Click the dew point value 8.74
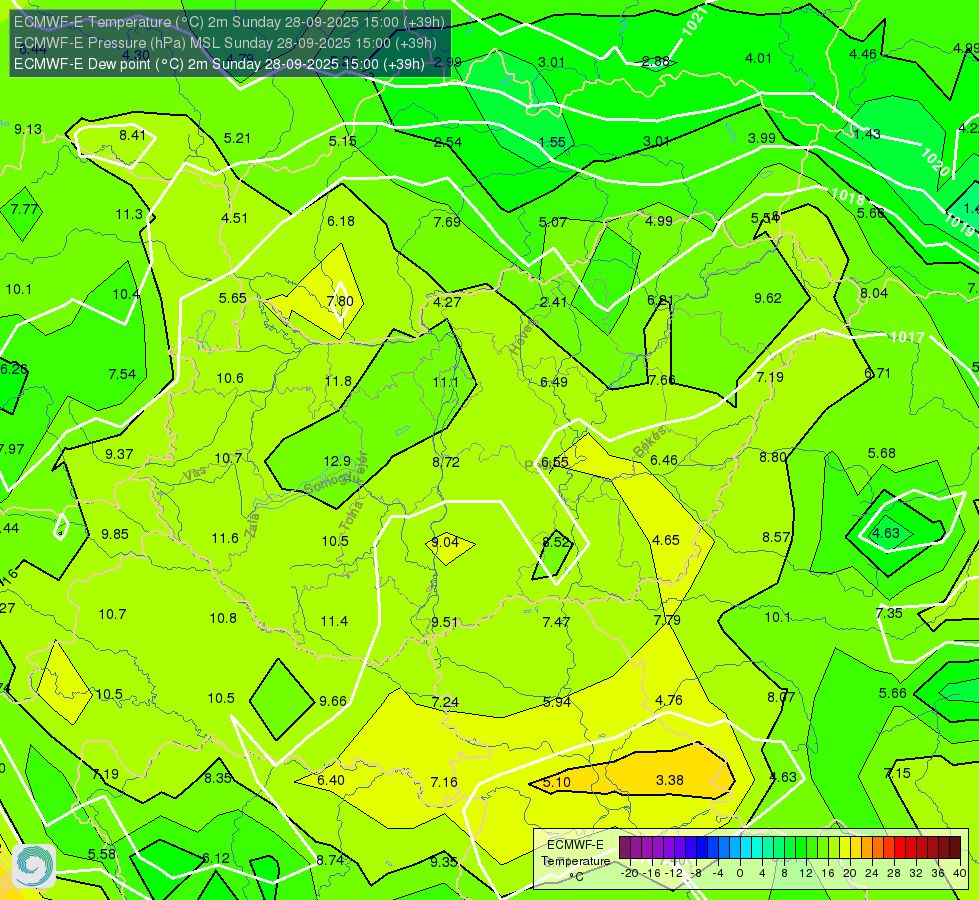 tap(330, 860)
